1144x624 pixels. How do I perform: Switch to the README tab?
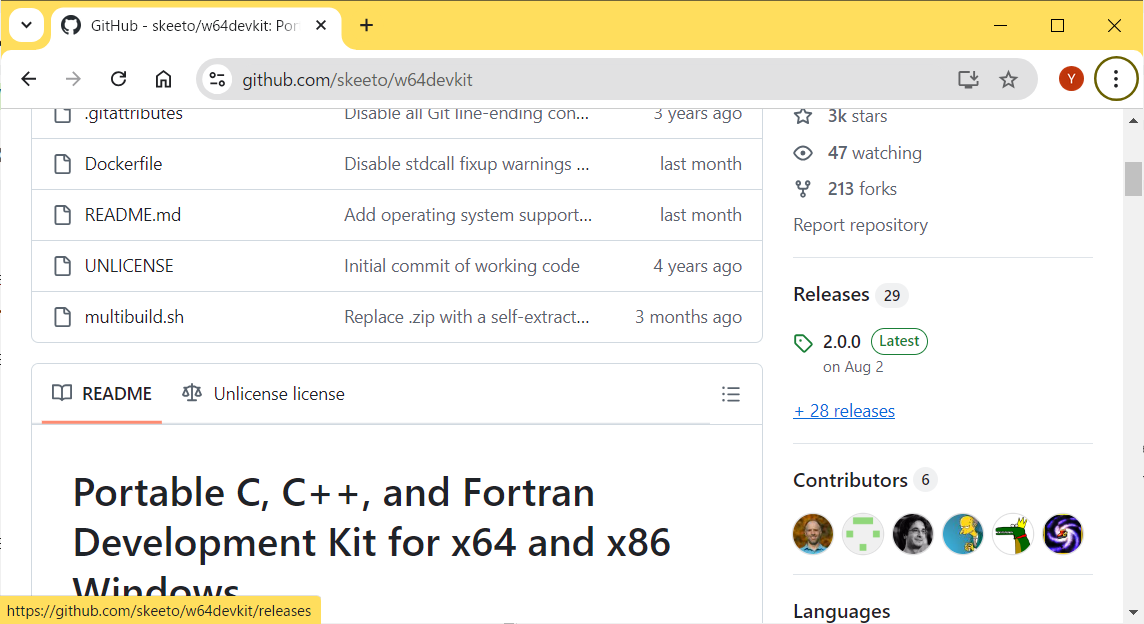point(103,394)
